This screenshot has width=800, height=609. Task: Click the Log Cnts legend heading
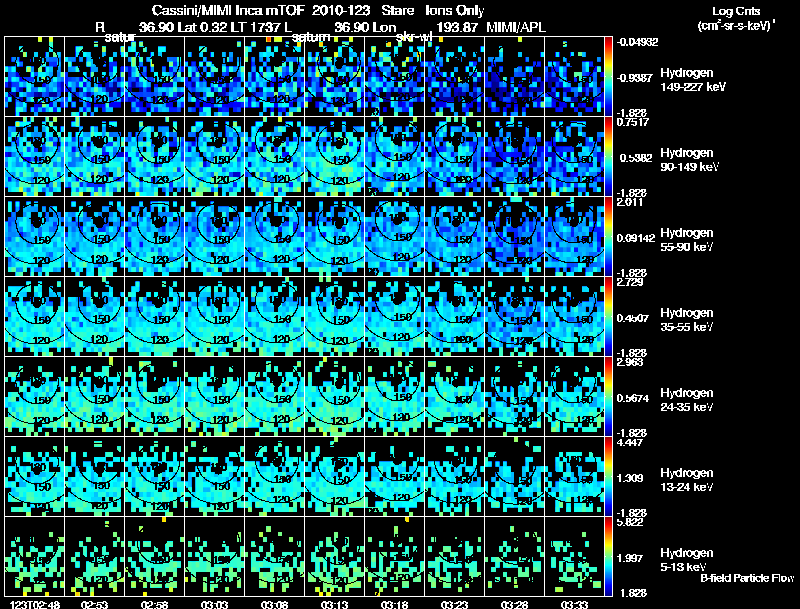coord(736,11)
